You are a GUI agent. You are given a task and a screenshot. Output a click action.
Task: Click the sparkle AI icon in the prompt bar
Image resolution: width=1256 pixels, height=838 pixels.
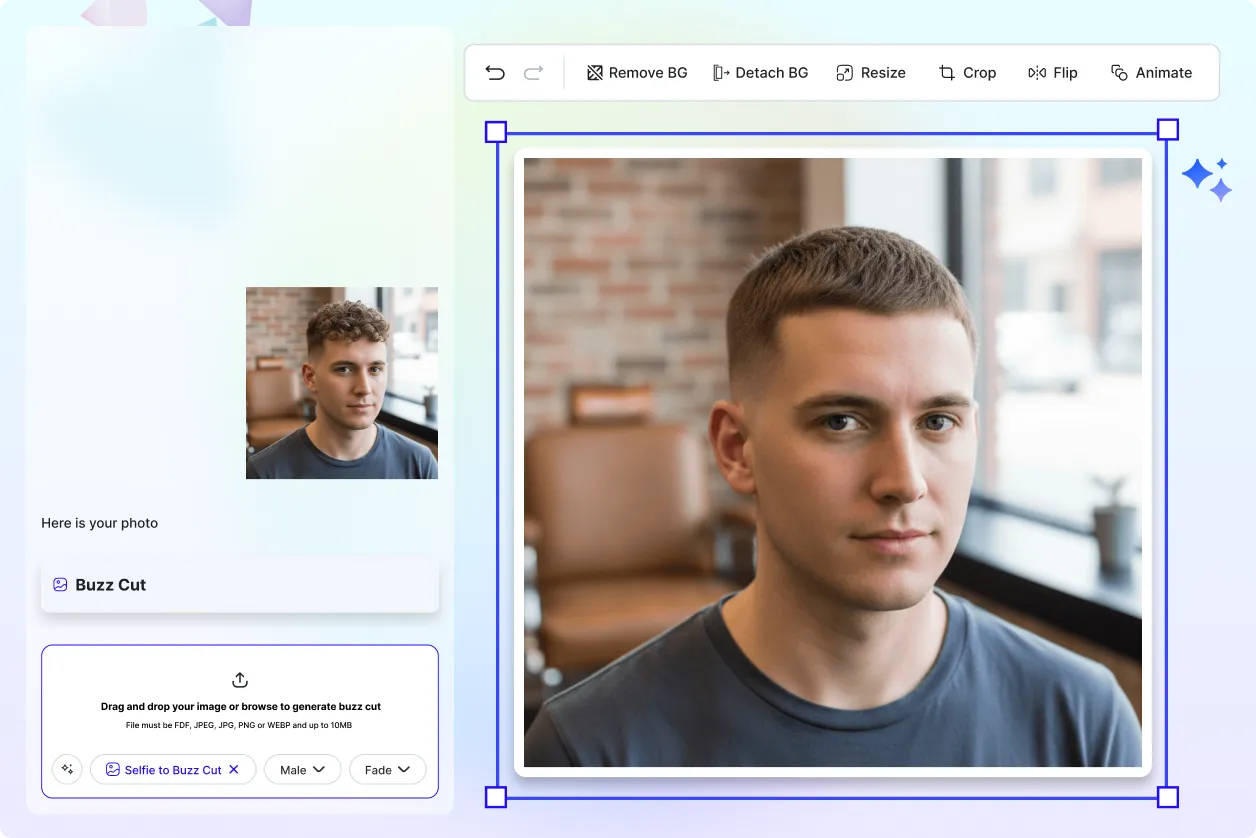pos(67,769)
